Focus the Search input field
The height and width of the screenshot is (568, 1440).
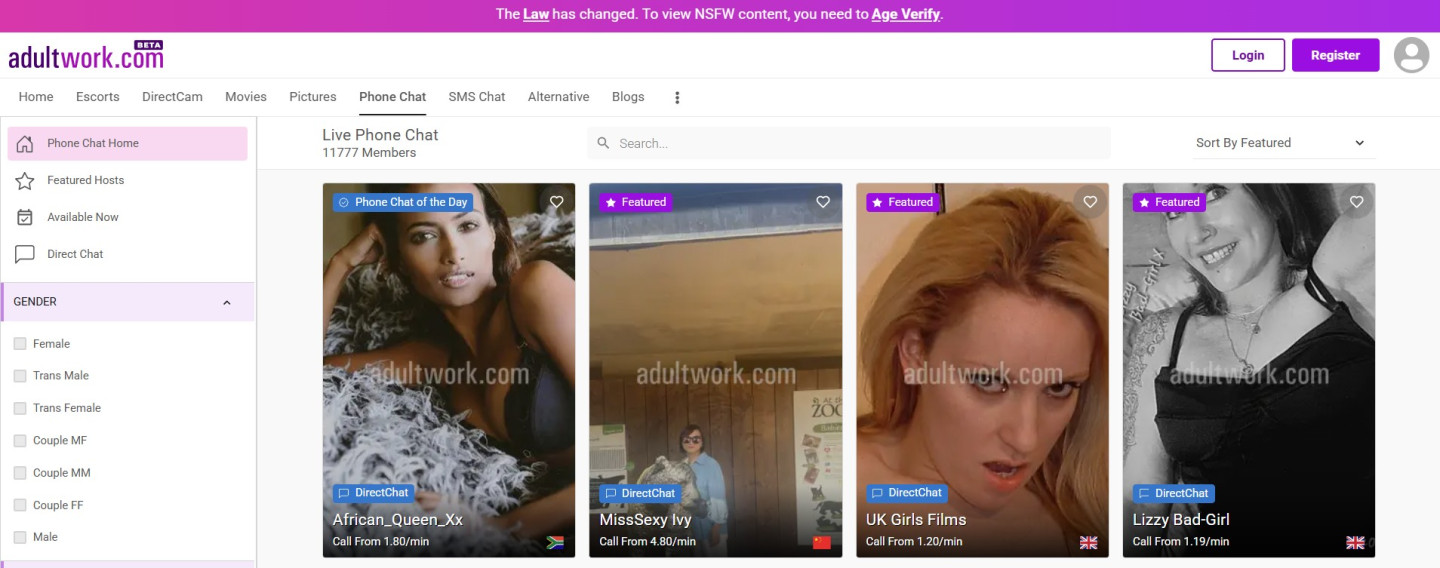click(849, 143)
